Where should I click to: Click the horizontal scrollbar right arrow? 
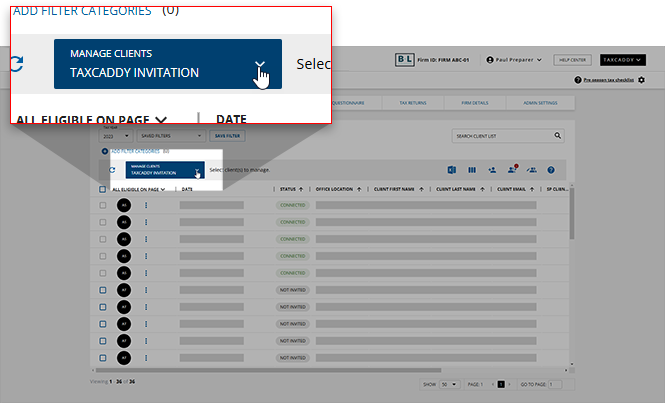[566, 370]
